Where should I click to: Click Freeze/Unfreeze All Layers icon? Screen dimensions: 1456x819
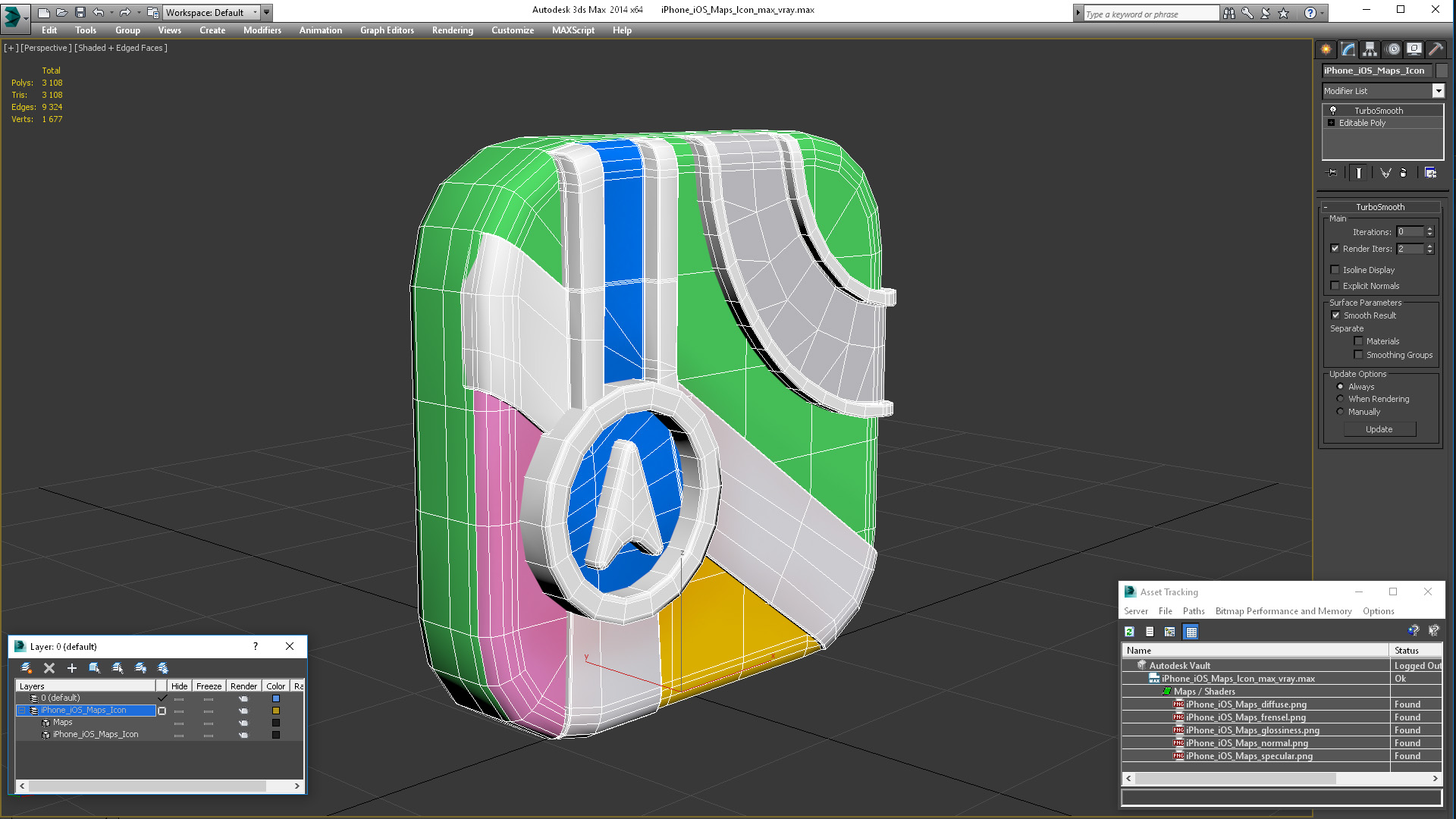tap(163, 668)
